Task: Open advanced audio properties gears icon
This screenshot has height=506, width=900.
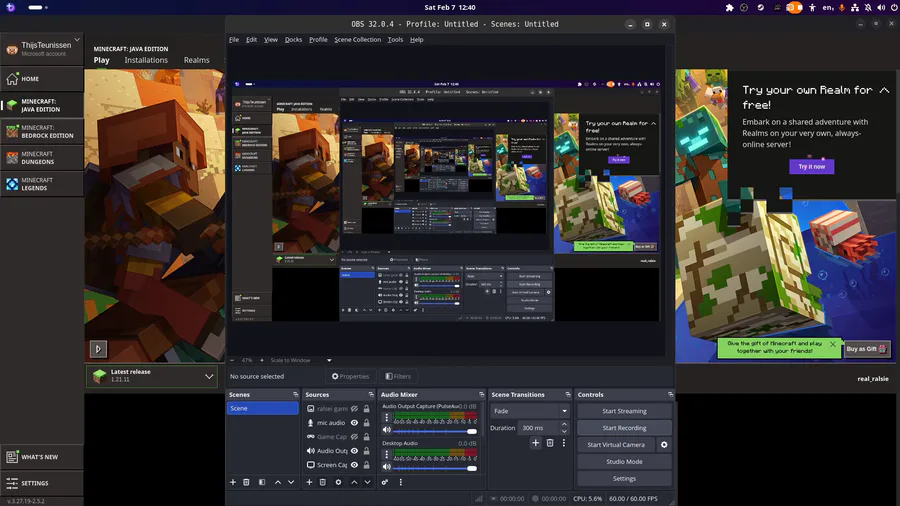Action: tap(385, 482)
